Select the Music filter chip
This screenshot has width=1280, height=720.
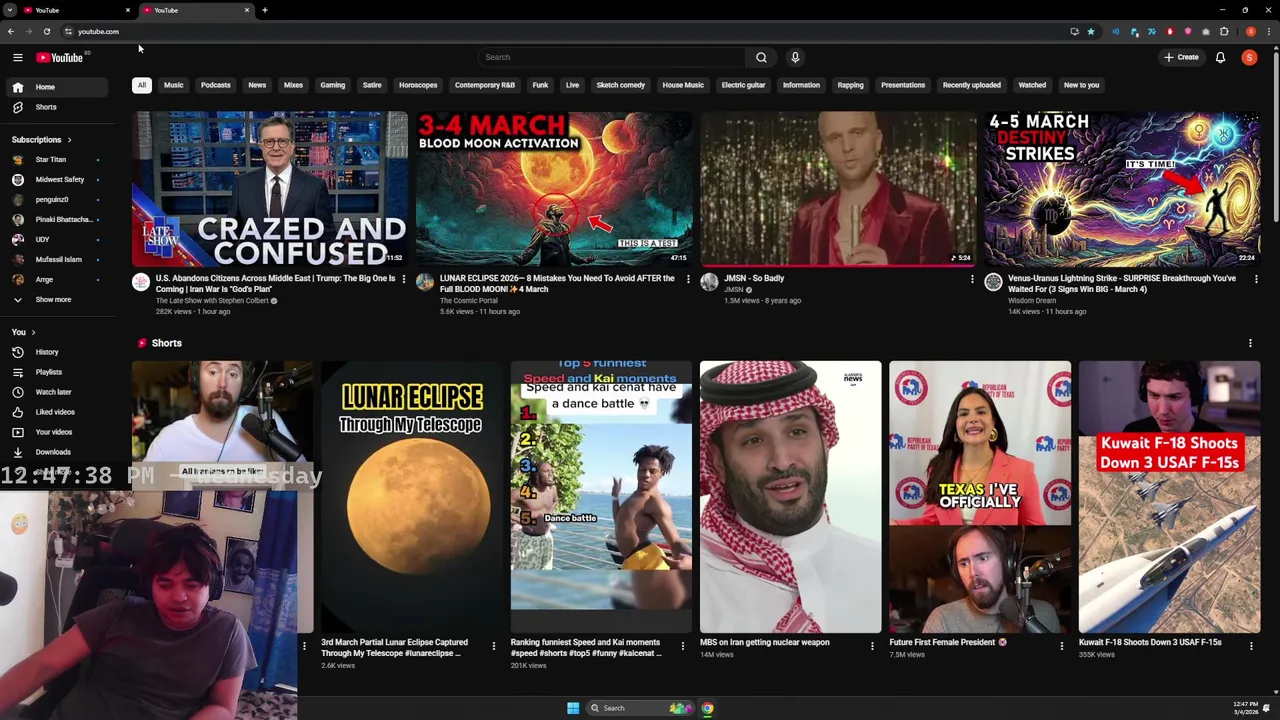pyautogui.click(x=174, y=85)
